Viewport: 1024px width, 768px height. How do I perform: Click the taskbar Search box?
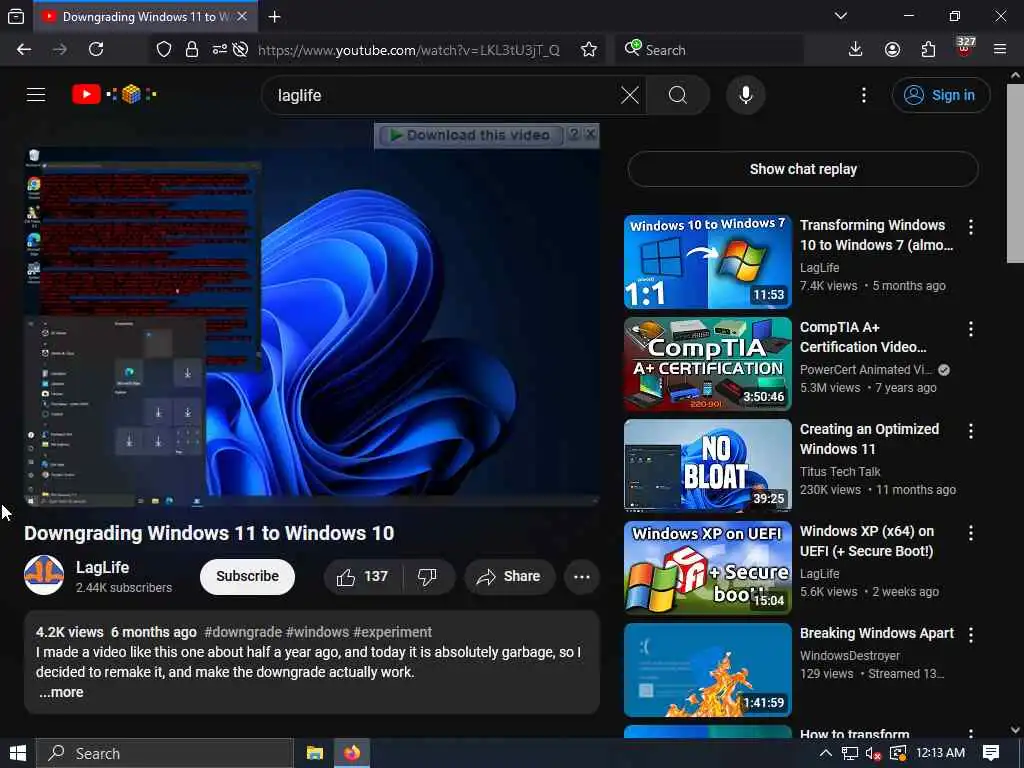pos(165,754)
